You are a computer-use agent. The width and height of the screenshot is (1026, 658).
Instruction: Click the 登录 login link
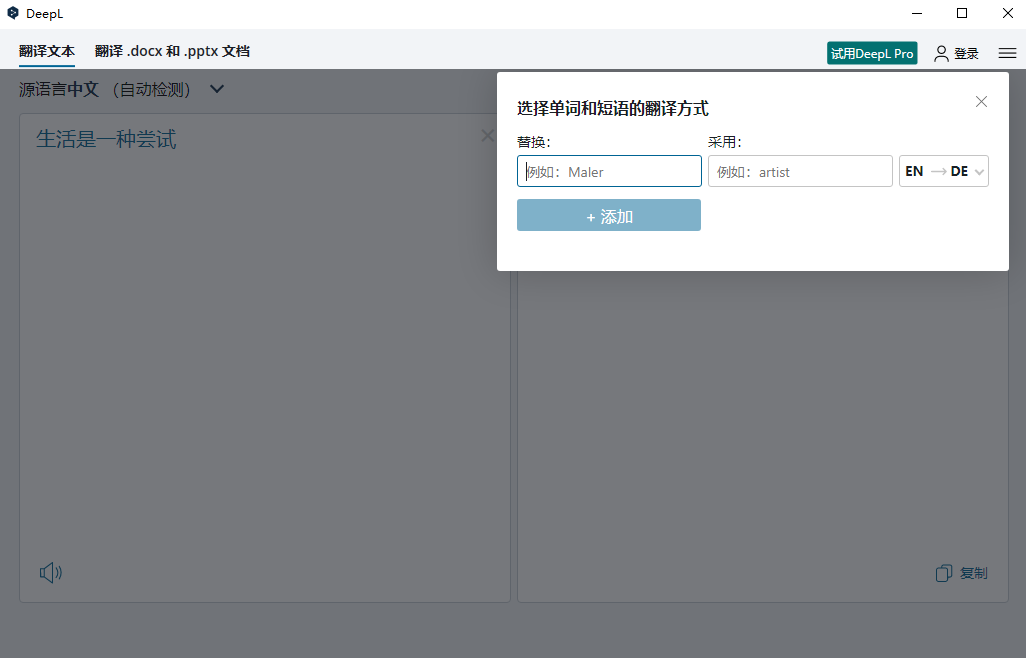966,54
